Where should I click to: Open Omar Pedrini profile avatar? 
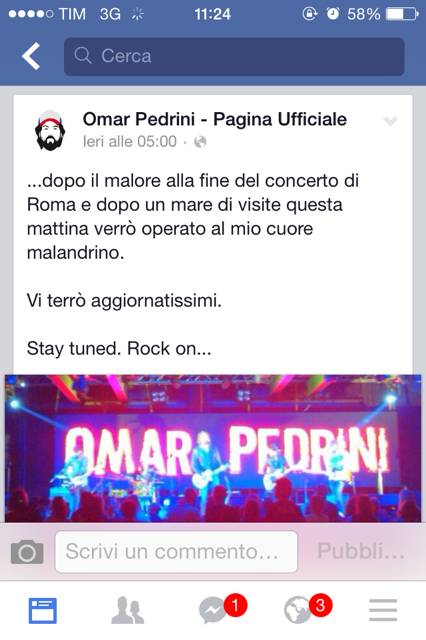[x=50, y=130]
